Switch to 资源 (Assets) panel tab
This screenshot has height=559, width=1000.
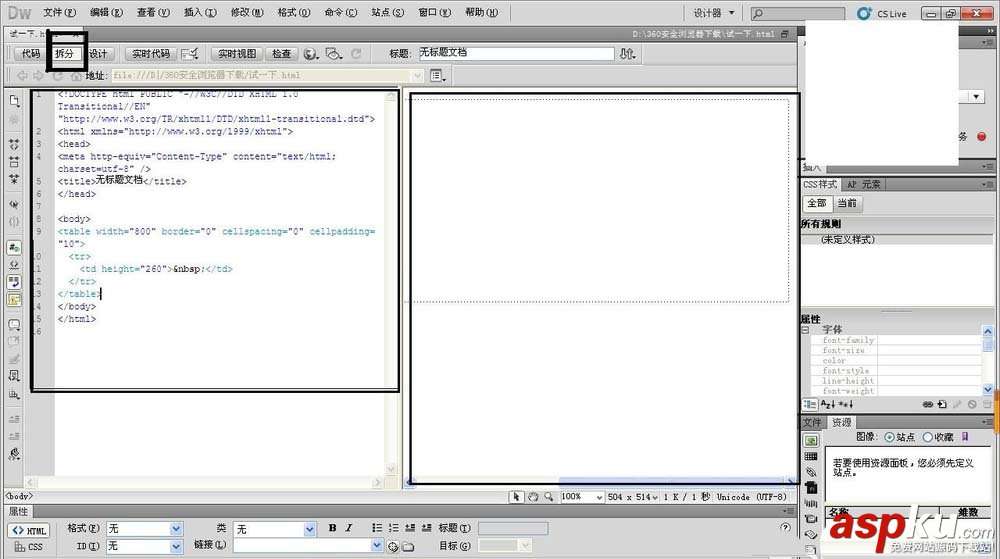click(841, 423)
